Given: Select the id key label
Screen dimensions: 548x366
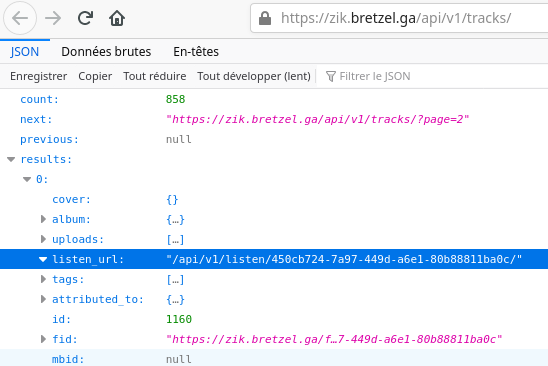Looking at the screenshot, I should tap(62, 319).
